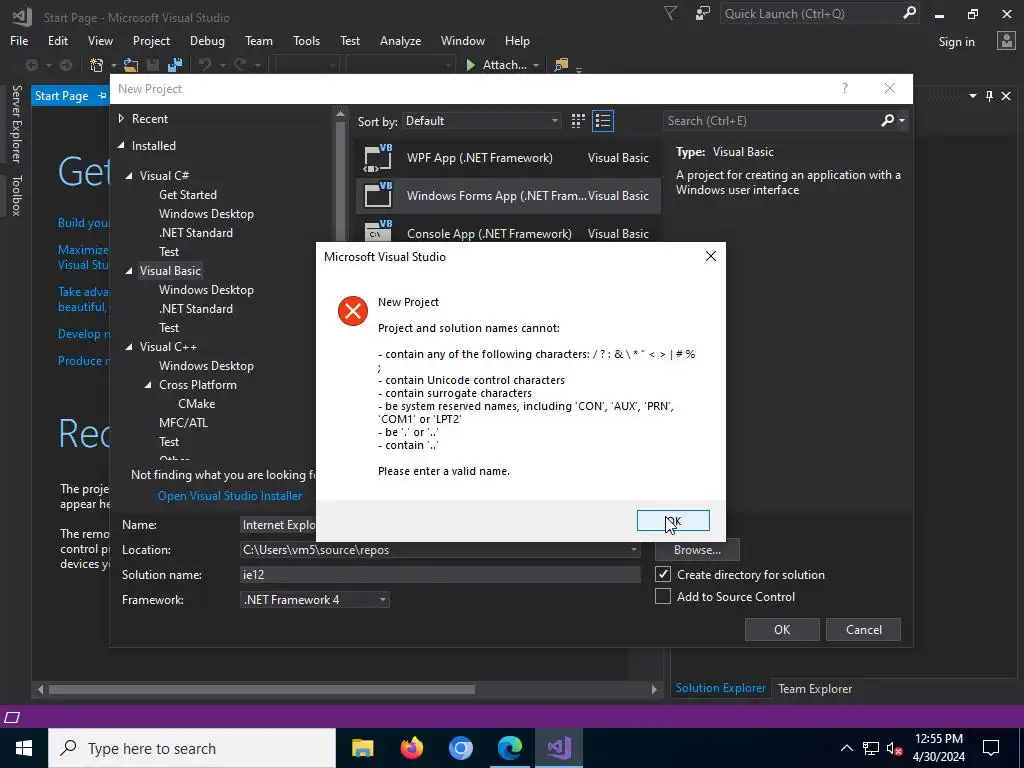Select Get Started under Visual C#
This screenshot has width=1024, height=768.
(187, 195)
